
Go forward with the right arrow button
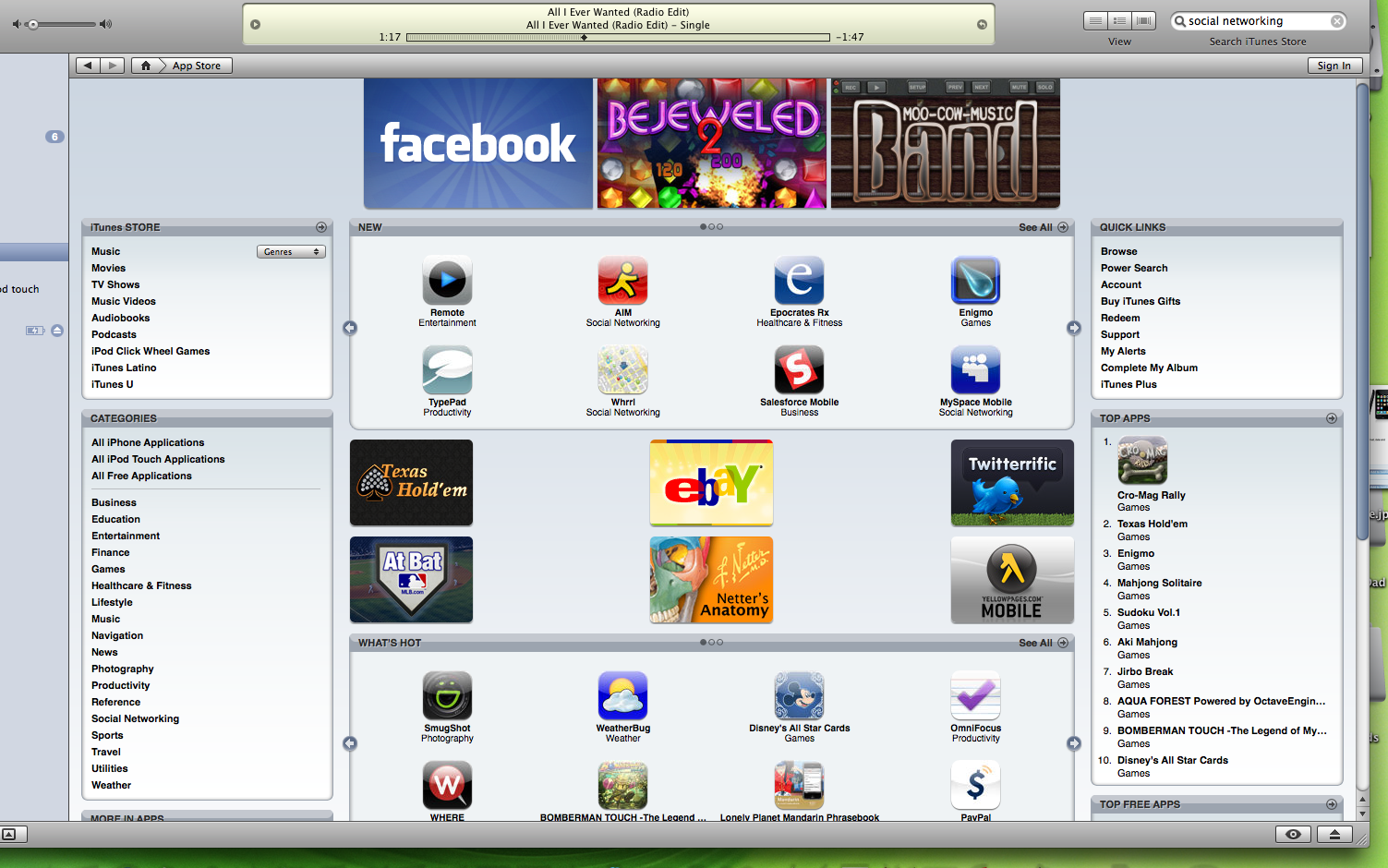[113, 66]
